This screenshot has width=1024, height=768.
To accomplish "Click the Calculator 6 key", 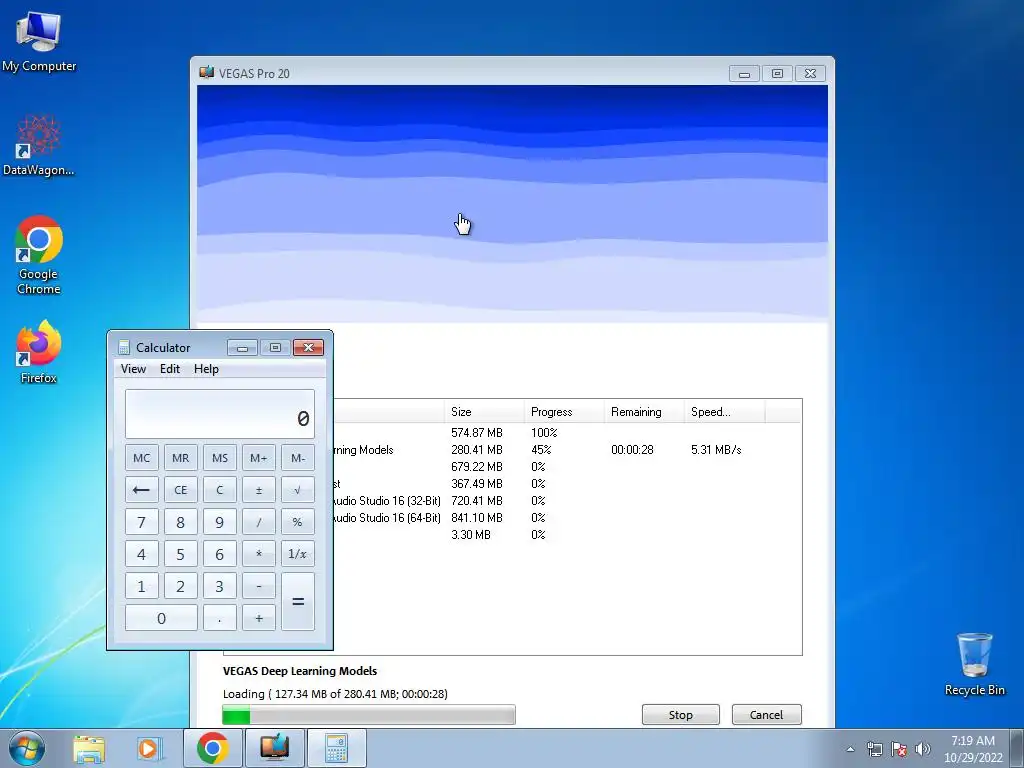I will pos(220,554).
